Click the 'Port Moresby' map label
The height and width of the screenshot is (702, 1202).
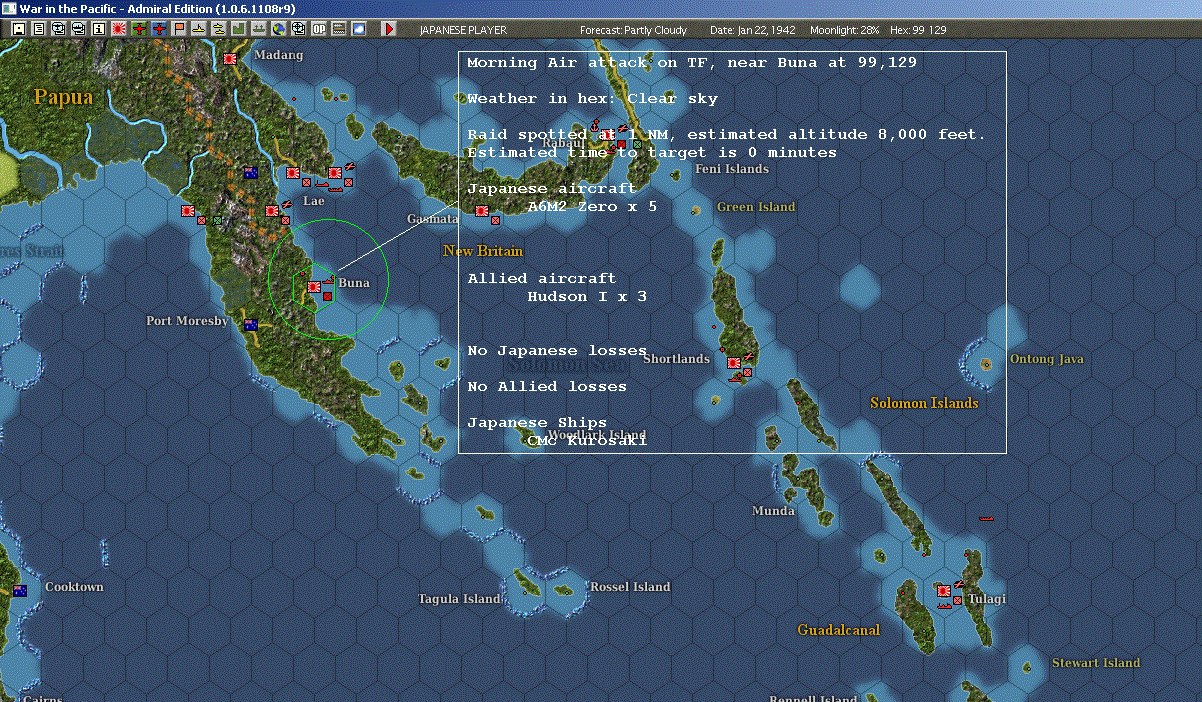pyautogui.click(x=187, y=321)
